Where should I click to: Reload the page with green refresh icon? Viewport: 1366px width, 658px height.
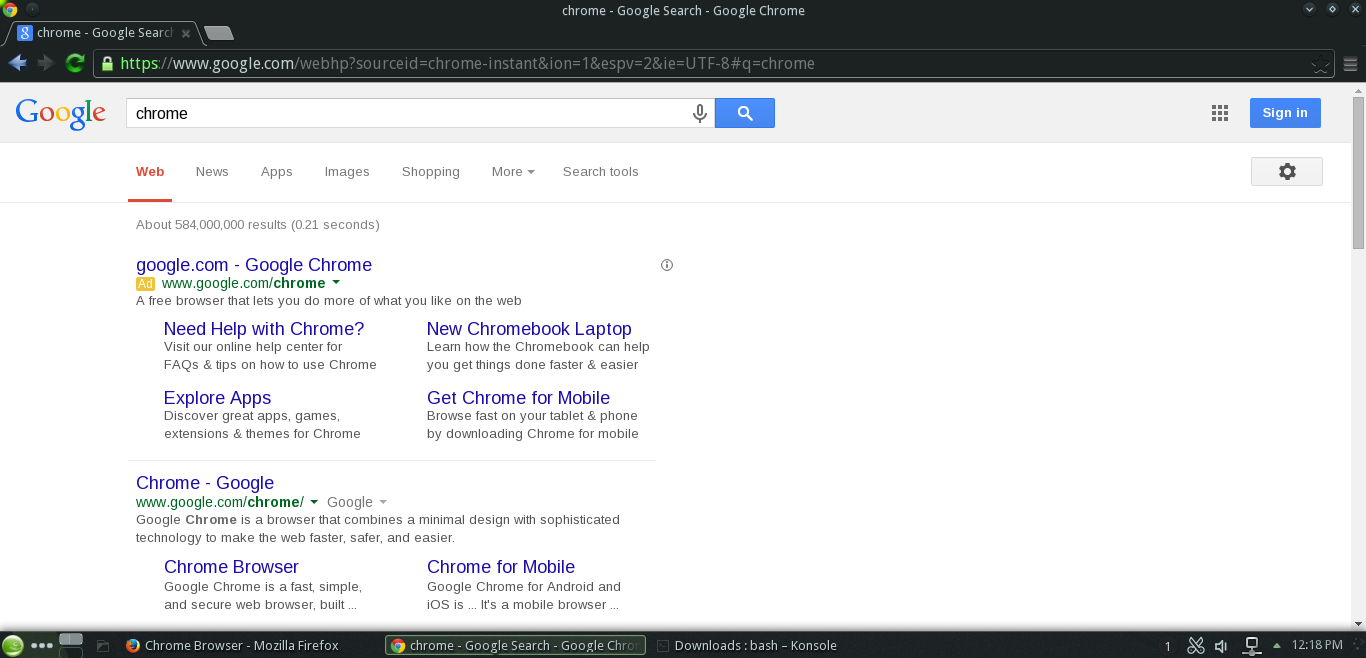point(74,63)
